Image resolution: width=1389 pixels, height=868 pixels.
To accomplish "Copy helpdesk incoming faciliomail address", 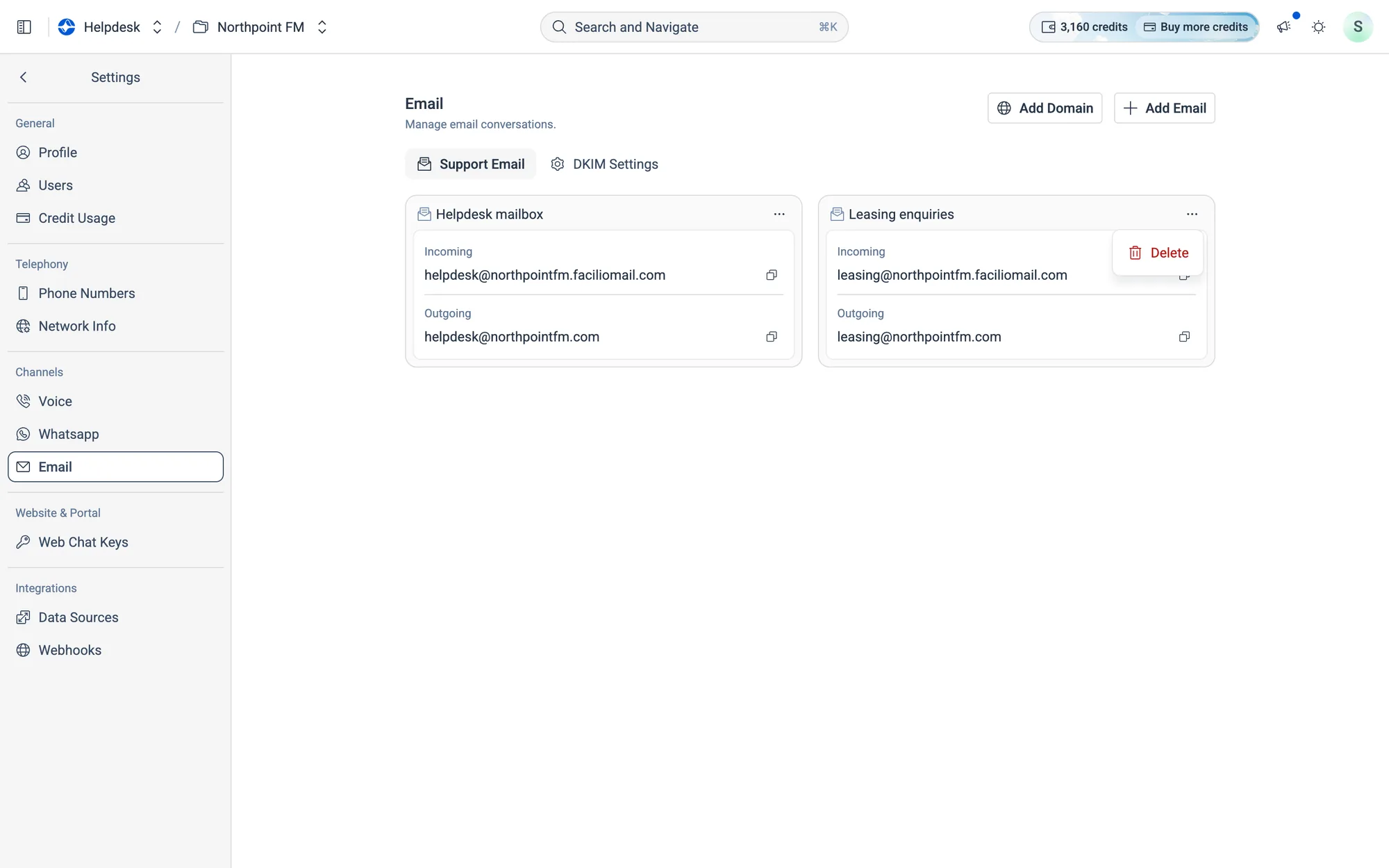I will tap(771, 275).
